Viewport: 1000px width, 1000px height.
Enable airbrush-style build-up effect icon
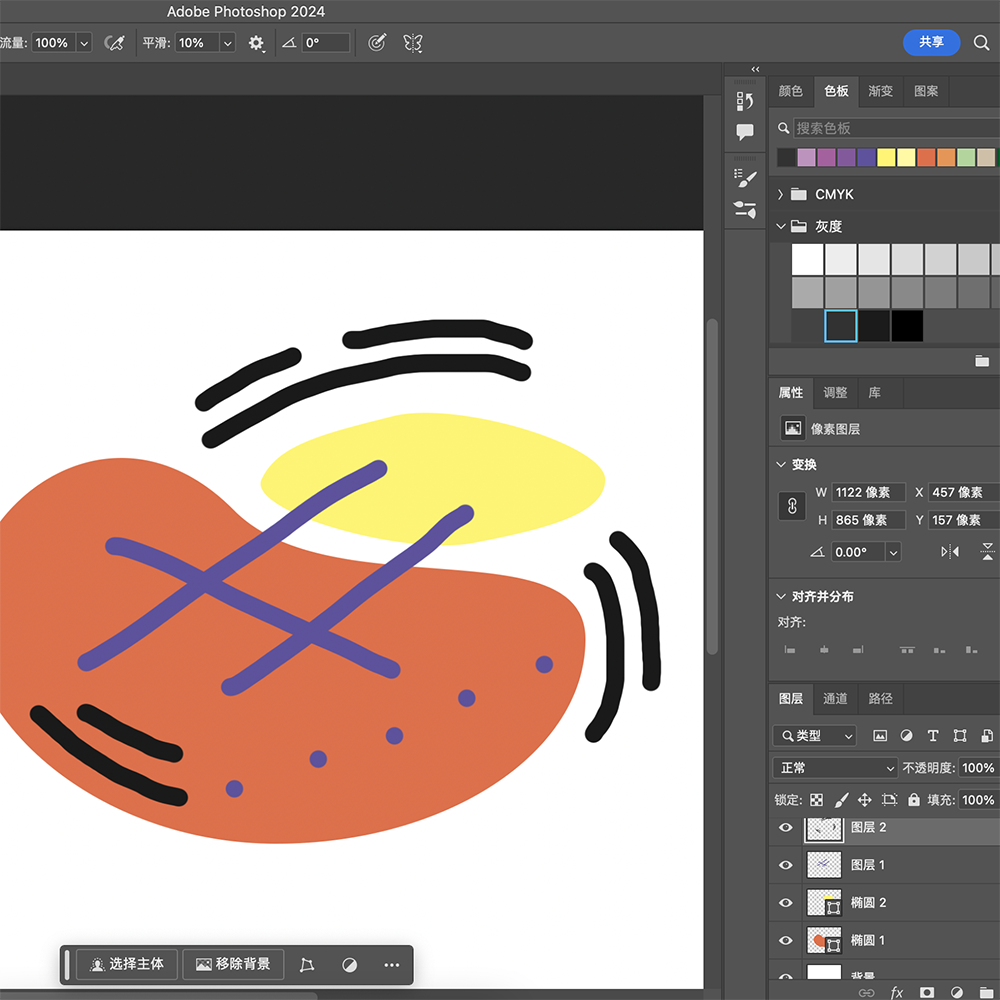(x=115, y=43)
